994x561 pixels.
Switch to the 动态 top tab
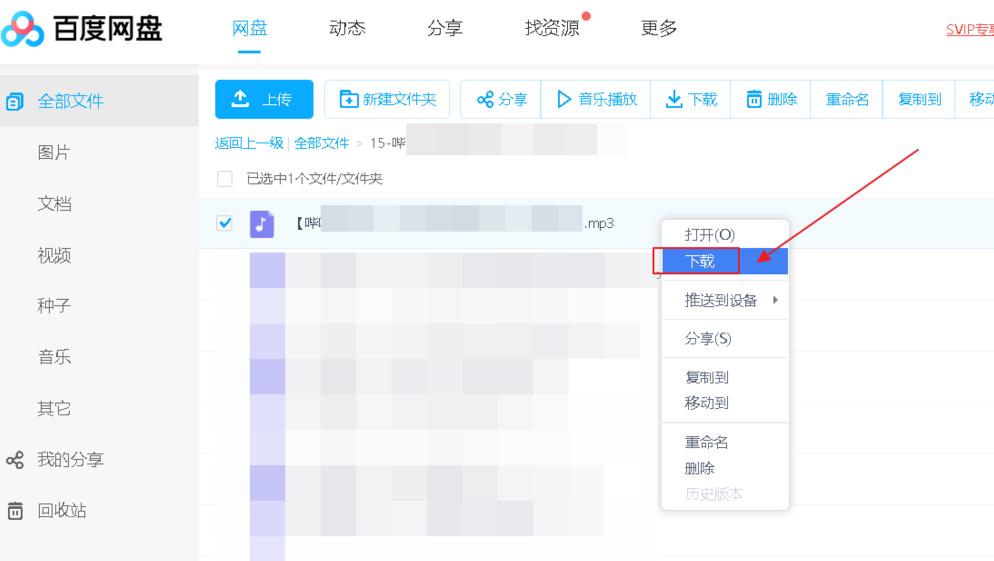coord(347,28)
